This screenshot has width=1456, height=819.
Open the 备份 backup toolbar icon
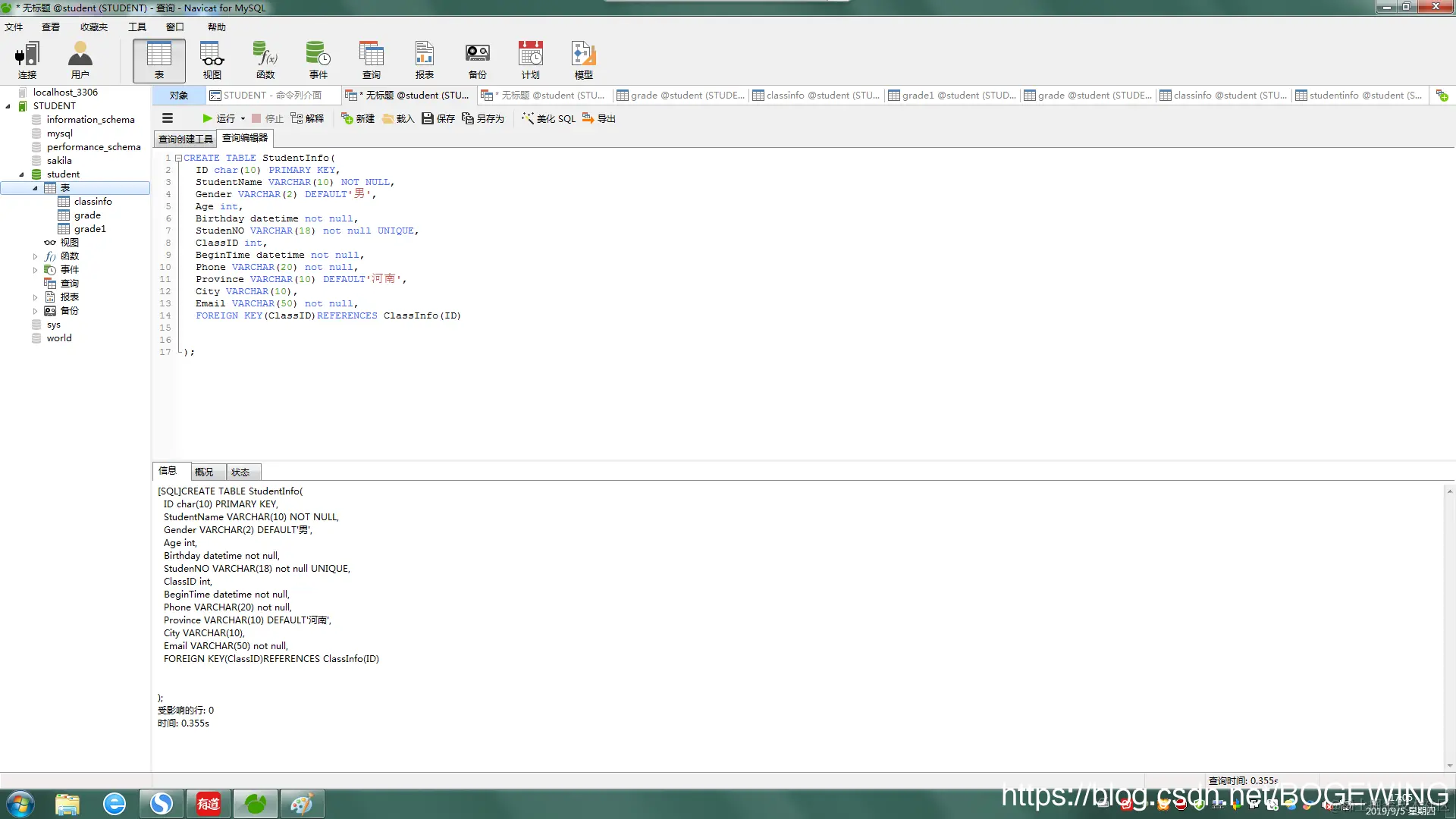[x=477, y=60]
